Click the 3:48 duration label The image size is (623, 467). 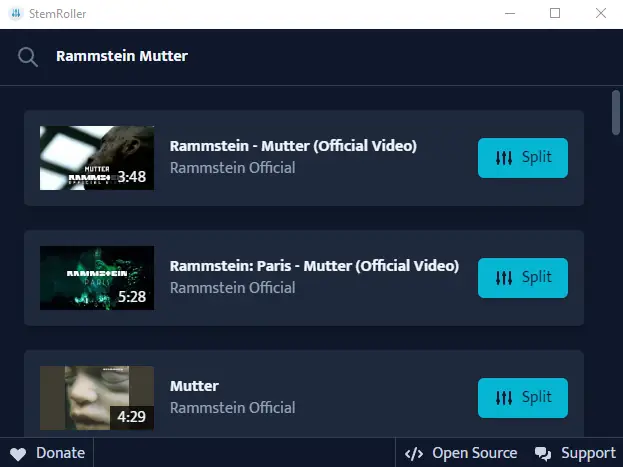pos(132,176)
